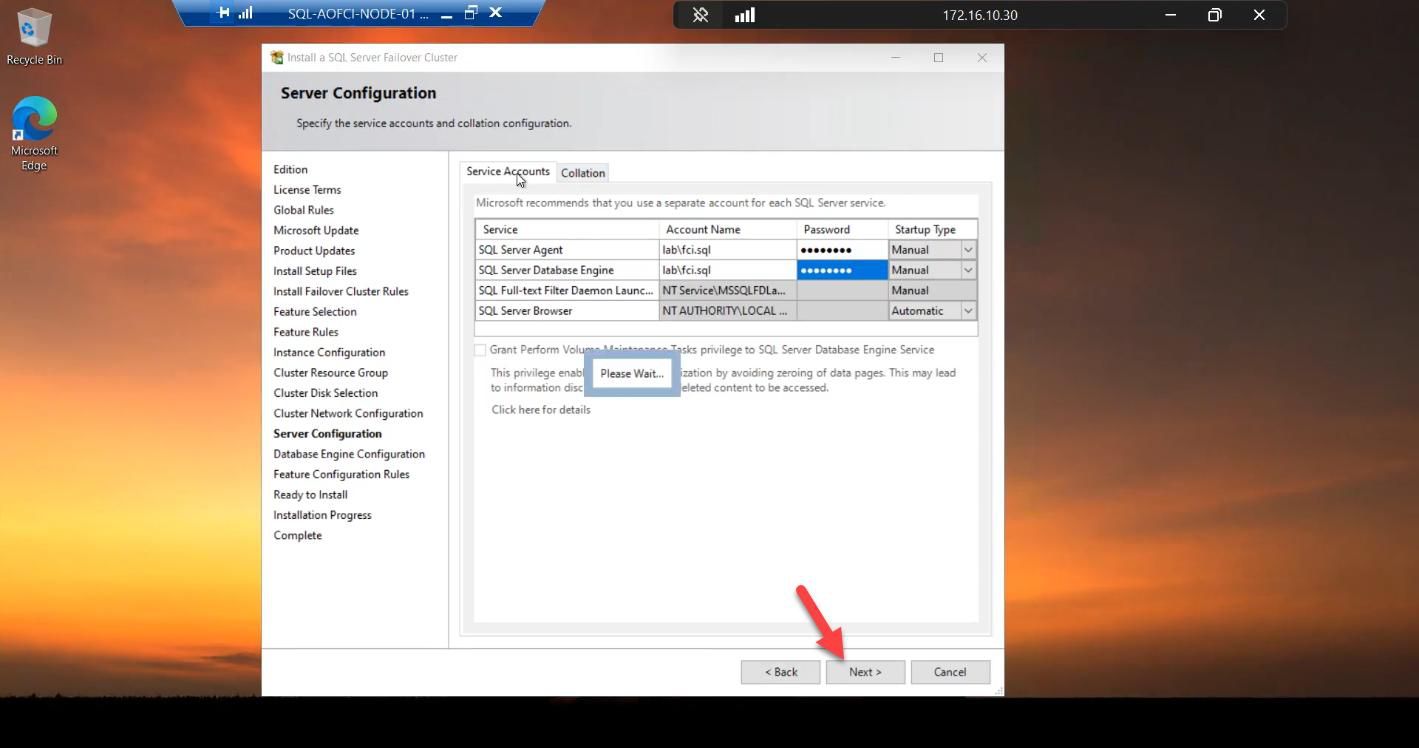
Task: Click the pin icon on SQL-AOFCI-NODE-01 connection bar
Action: 224,13
